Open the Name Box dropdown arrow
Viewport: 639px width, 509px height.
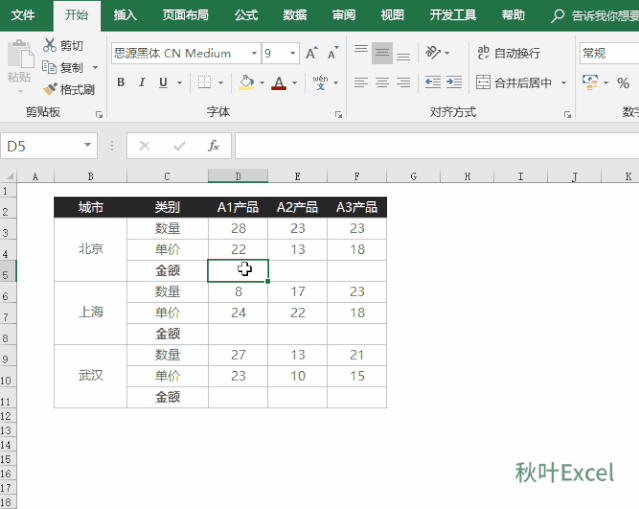click(x=88, y=145)
